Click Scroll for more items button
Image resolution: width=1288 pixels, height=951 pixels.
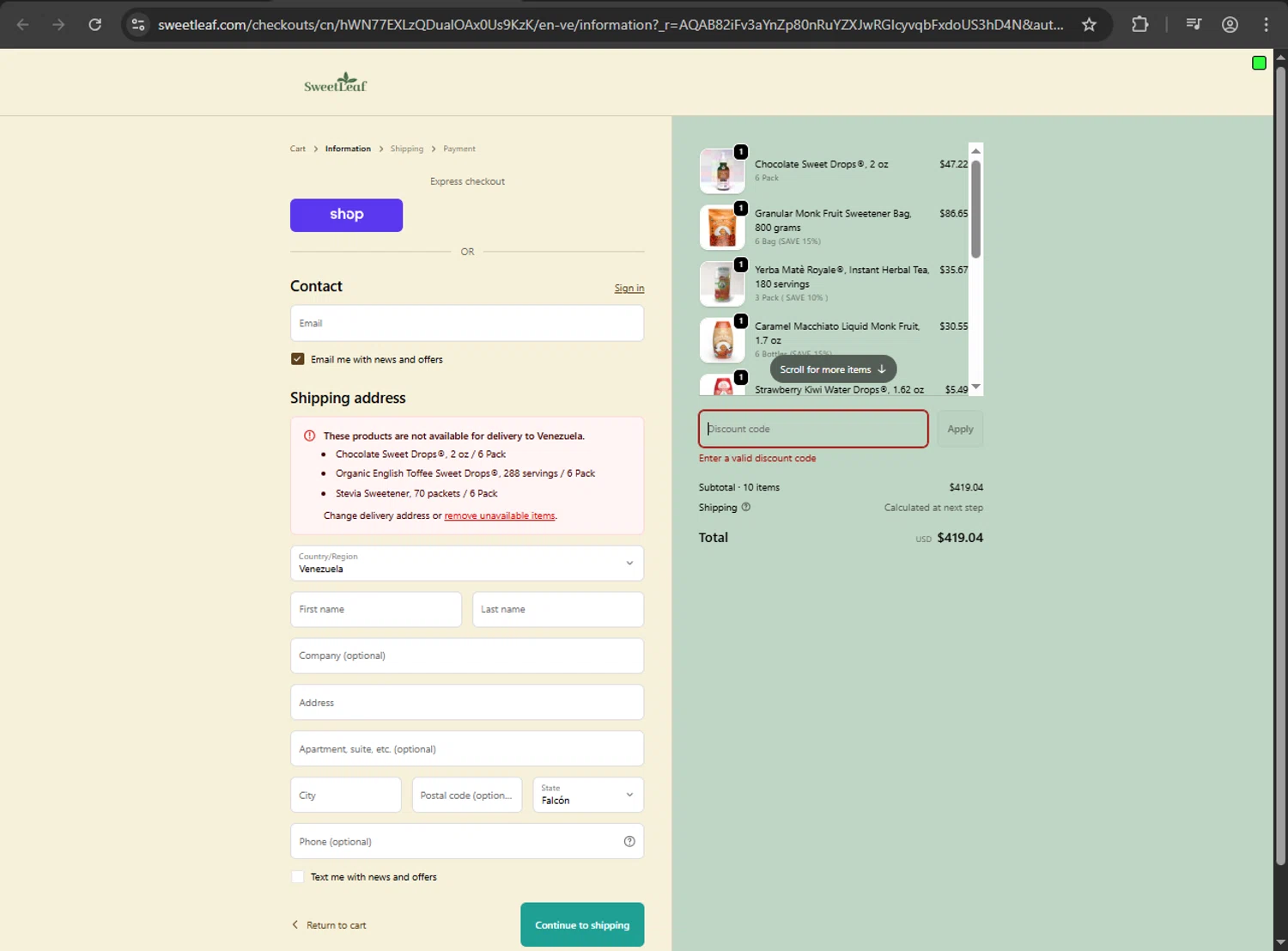[833, 369]
